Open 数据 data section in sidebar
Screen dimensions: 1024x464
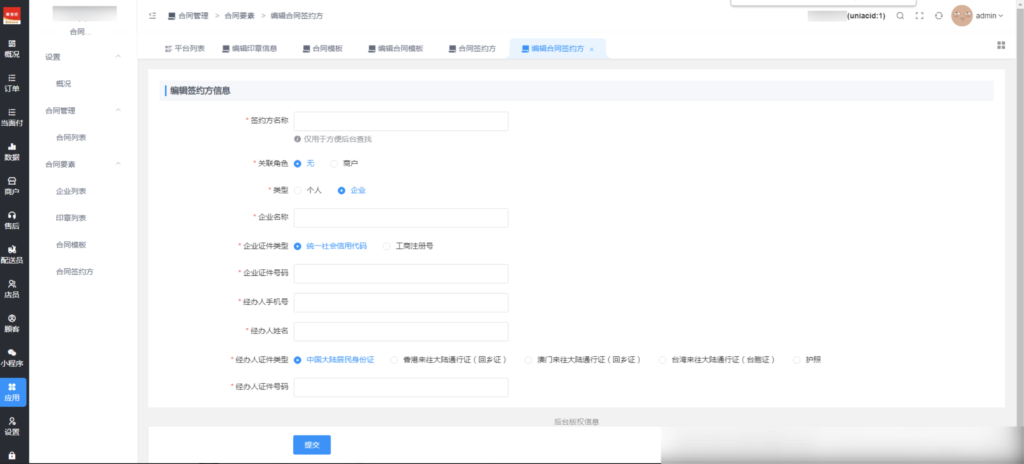pyautogui.click(x=12, y=151)
